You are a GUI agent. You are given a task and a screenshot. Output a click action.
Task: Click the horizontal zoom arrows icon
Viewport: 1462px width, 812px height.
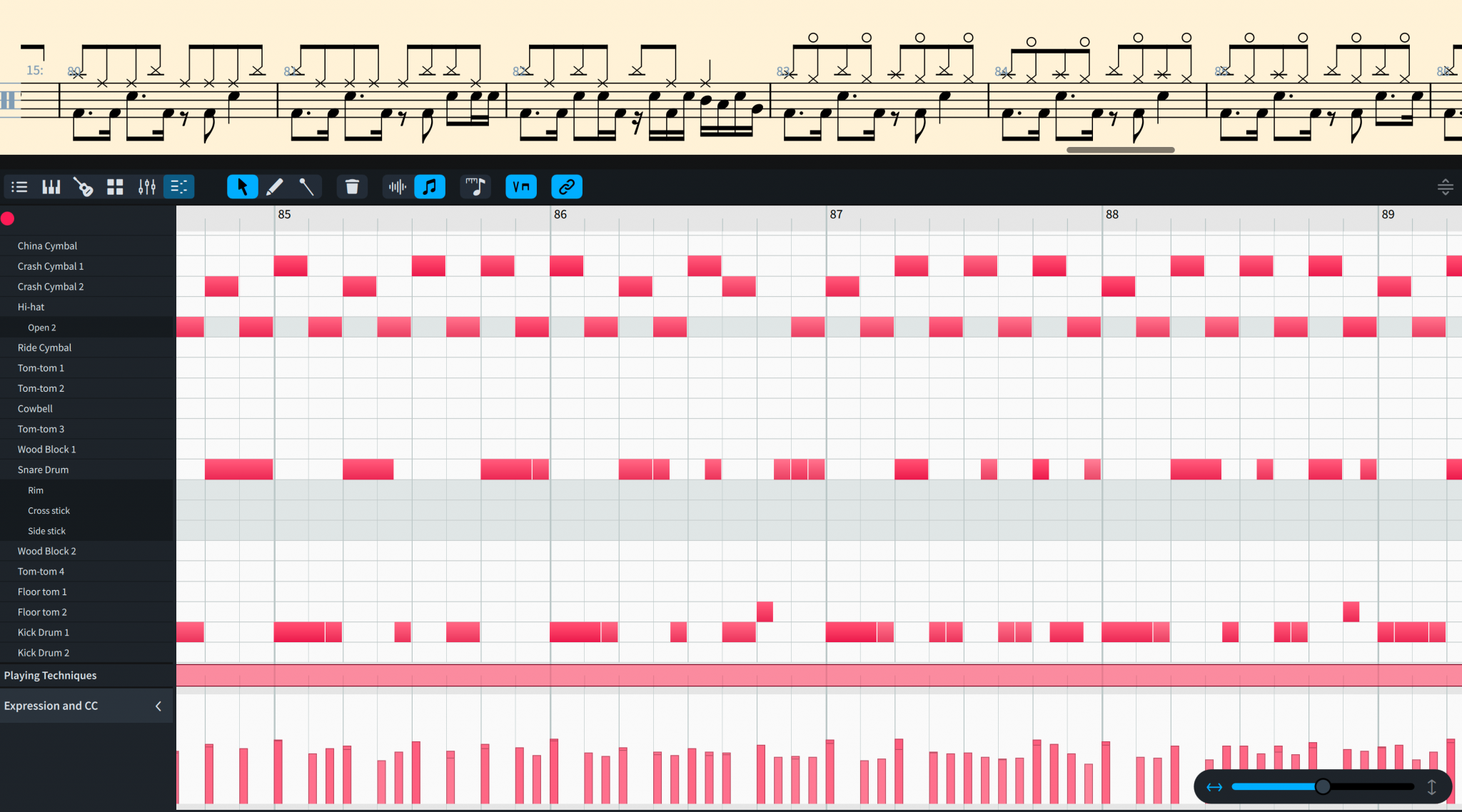pyautogui.click(x=1214, y=787)
